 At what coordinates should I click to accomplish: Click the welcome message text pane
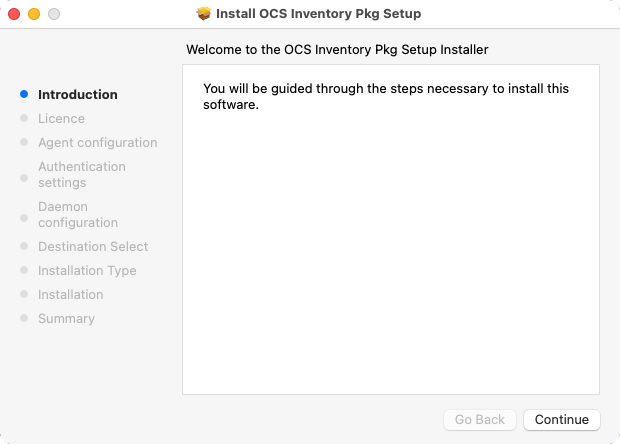[391, 229]
